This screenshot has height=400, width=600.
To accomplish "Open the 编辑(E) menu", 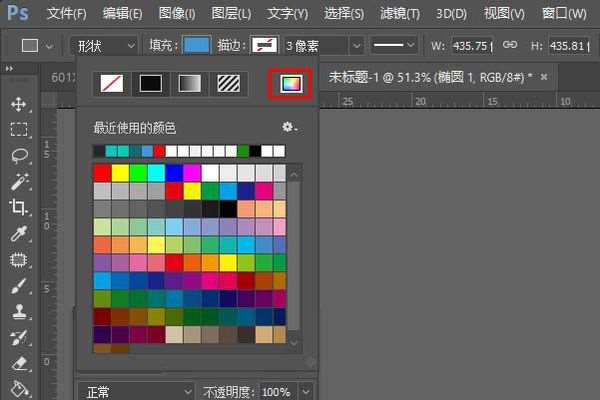I will [122, 14].
